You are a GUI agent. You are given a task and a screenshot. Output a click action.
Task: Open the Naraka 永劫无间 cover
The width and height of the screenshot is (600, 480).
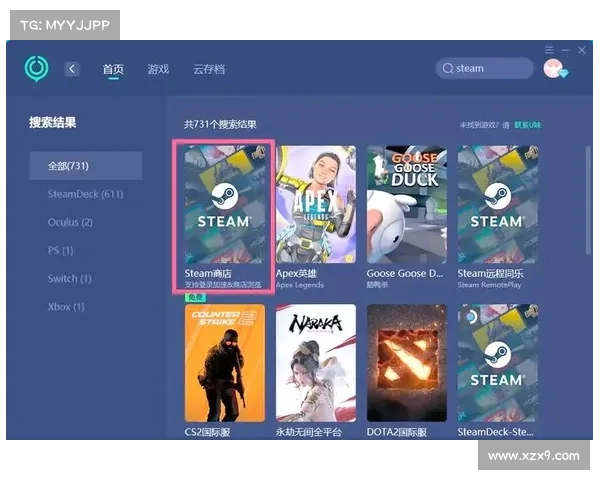316,363
